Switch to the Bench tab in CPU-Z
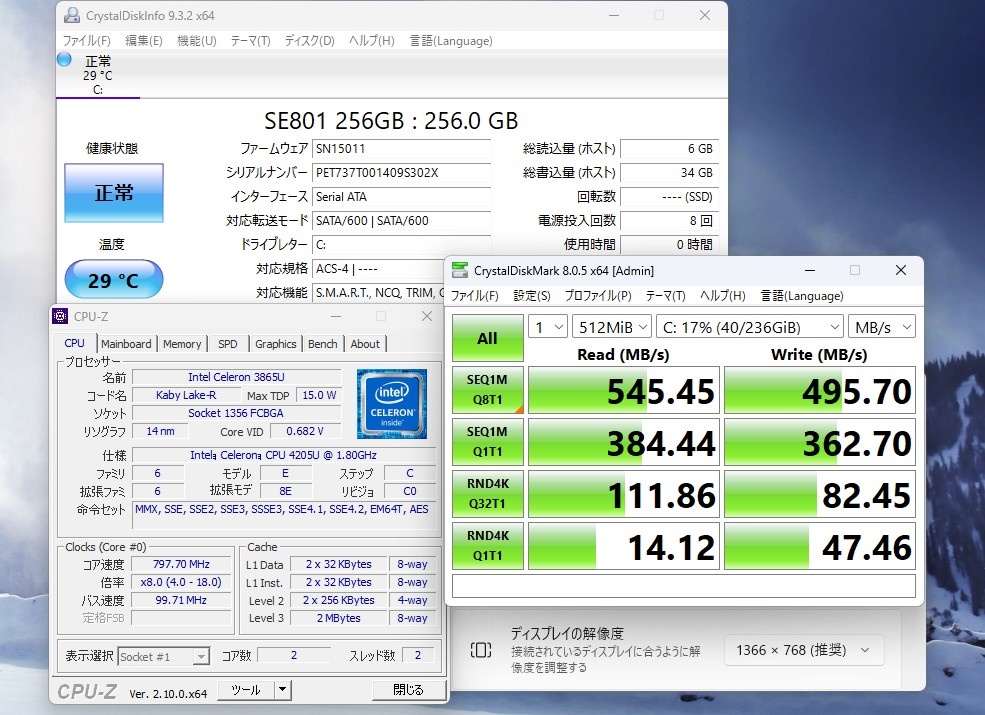 tap(323, 344)
